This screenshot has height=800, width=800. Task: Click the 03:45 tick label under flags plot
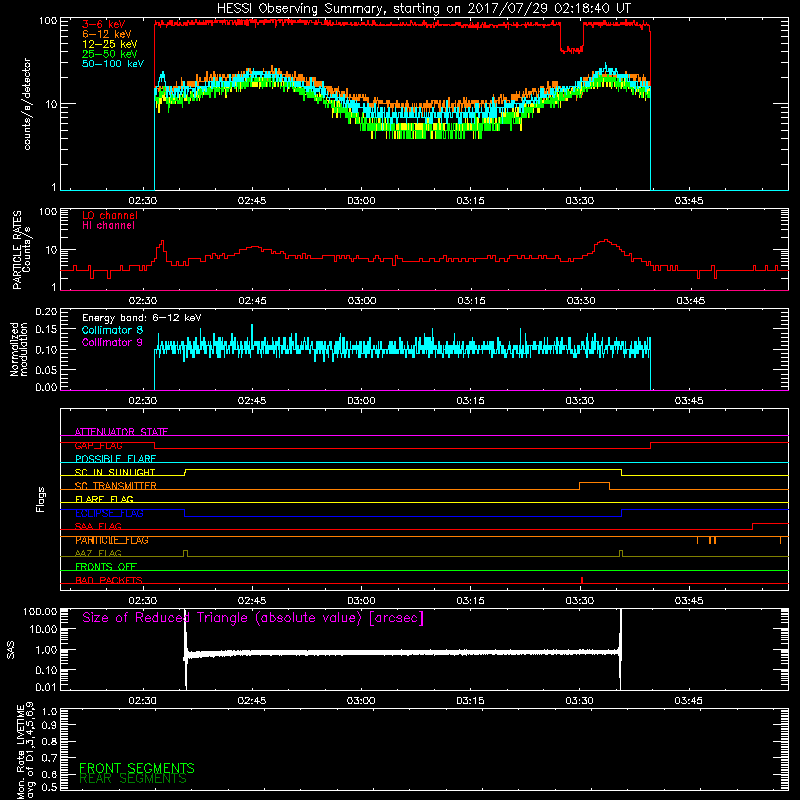point(689,601)
